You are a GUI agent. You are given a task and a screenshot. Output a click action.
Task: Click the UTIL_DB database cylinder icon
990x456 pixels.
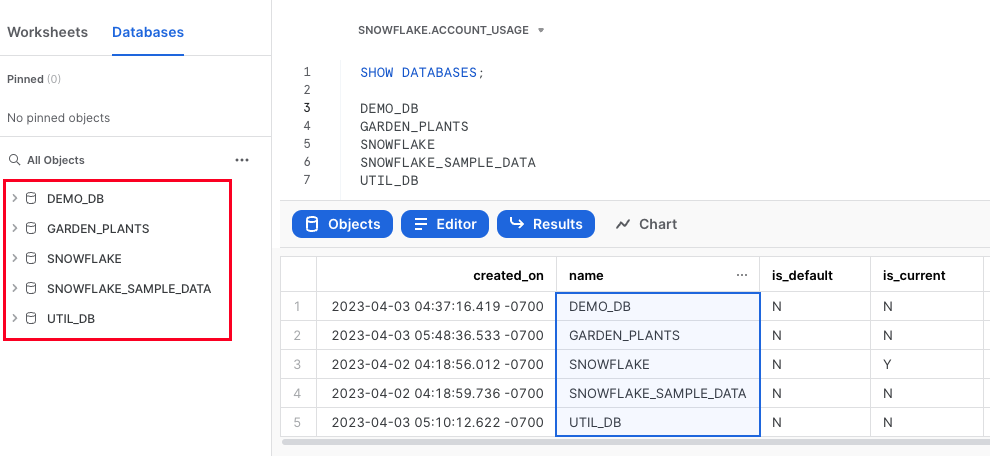[30, 318]
